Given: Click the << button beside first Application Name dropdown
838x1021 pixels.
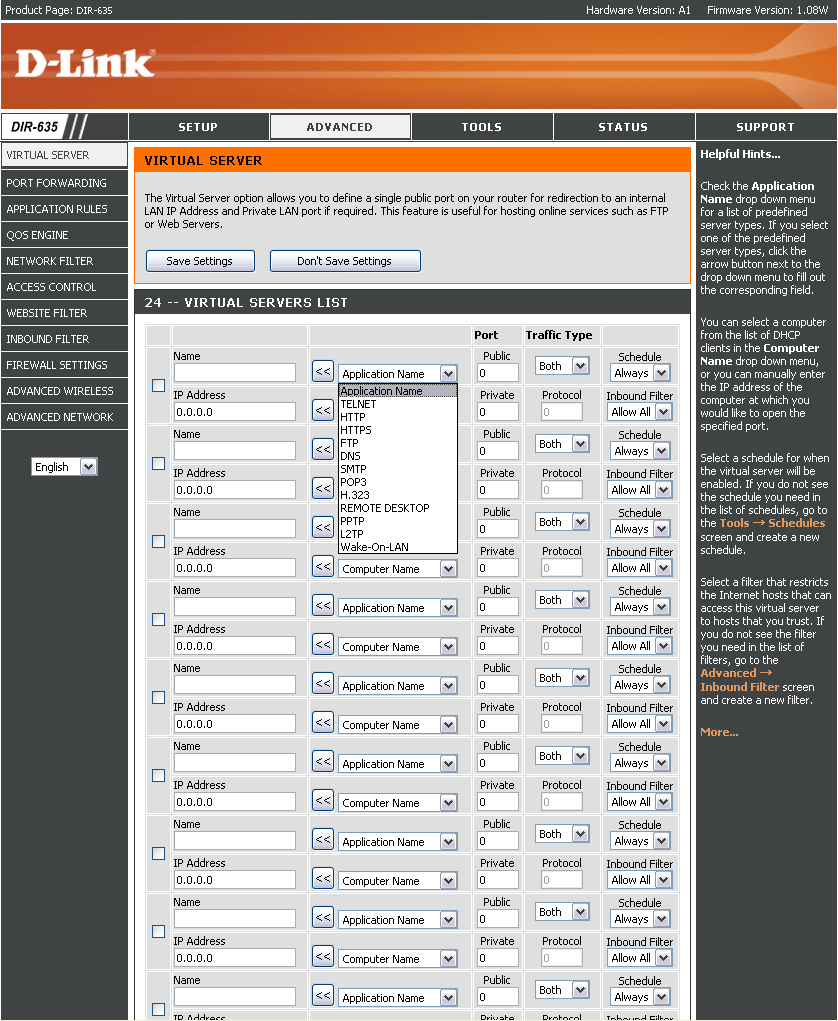Looking at the screenshot, I should pyautogui.click(x=323, y=372).
